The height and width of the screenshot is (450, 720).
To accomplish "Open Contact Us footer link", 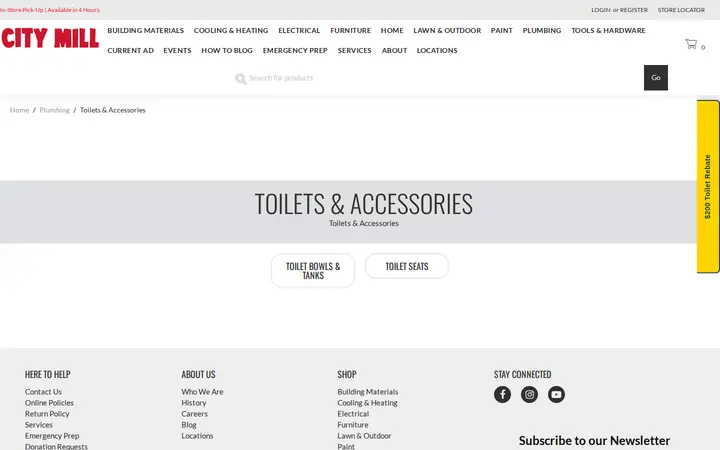I will click(x=43, y=392).
